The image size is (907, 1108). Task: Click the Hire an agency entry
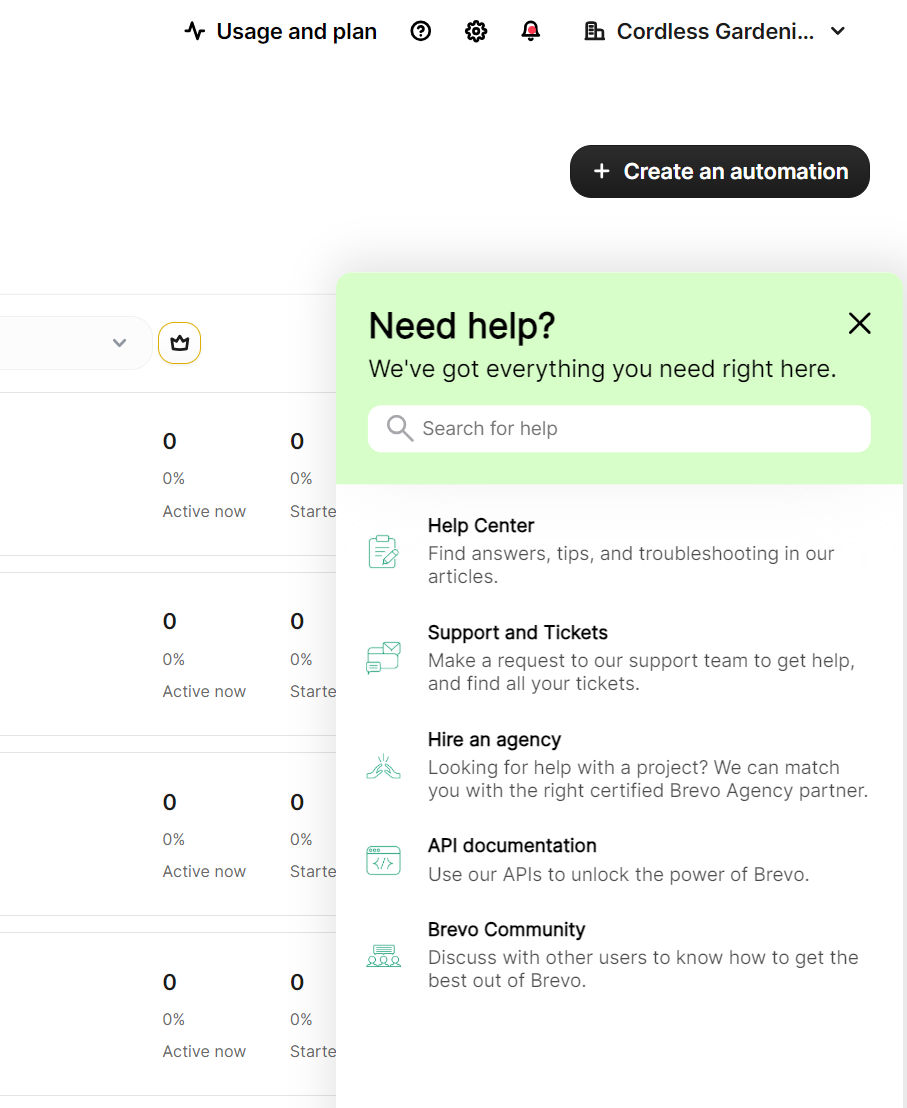(494, 739)
